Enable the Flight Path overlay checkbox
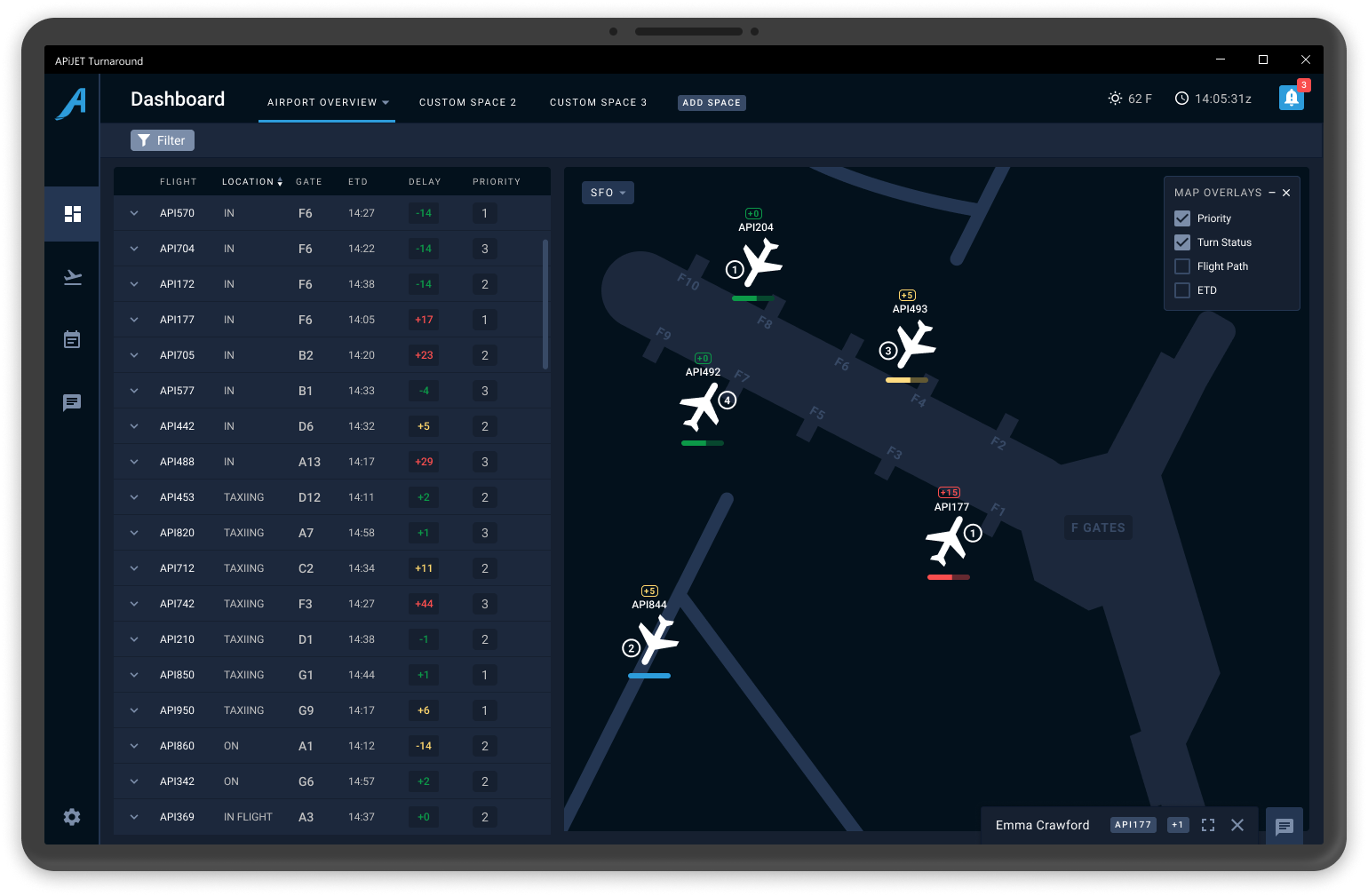Image resolution: width=1368 pixels, height=896 pixels. click(1182, 266)
